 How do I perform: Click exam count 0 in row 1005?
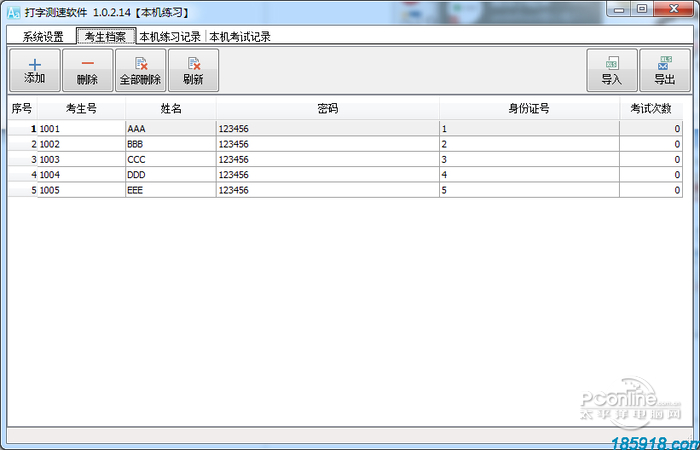pyautogui.click(x=651, y=190)
